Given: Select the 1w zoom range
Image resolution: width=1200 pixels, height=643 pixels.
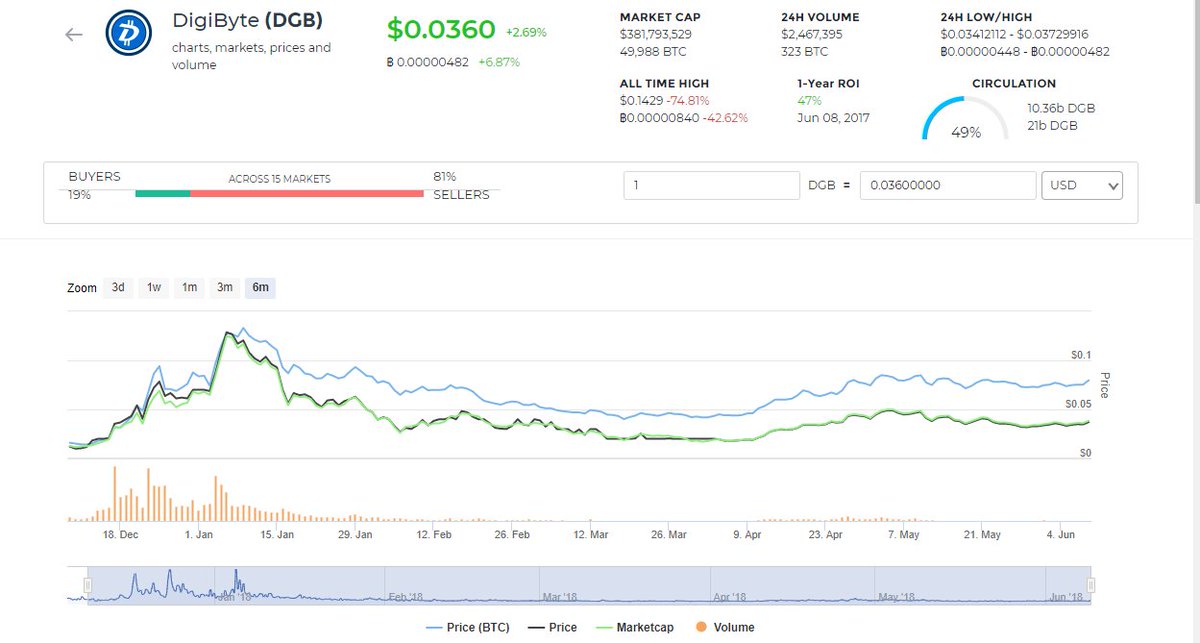Looking at the screenshot, I should tap(154, 287).
